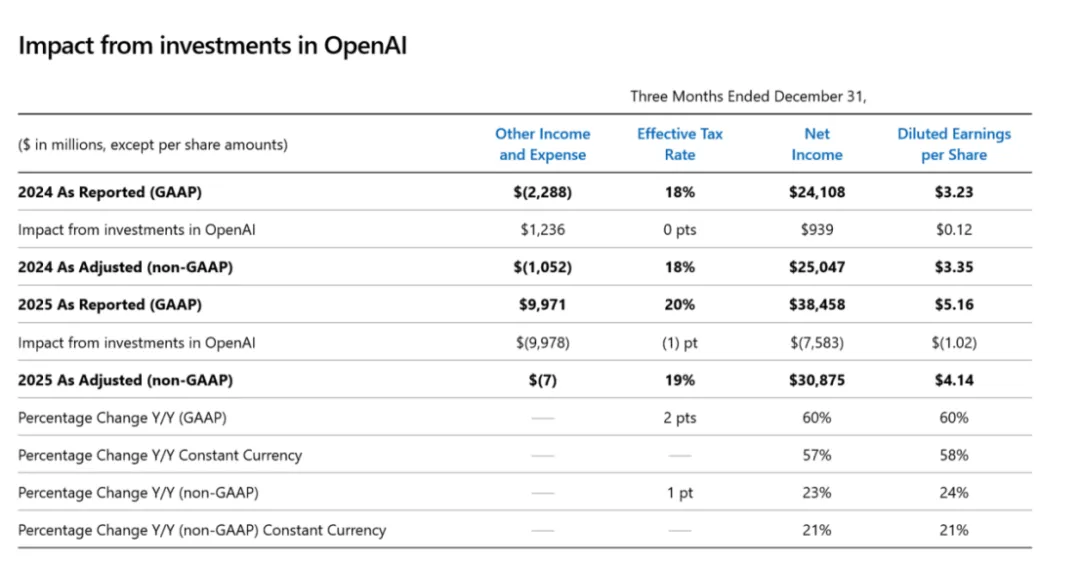Select the "2024 As Adjusted (non-GAAP)" row label

[x=131, y=267]
